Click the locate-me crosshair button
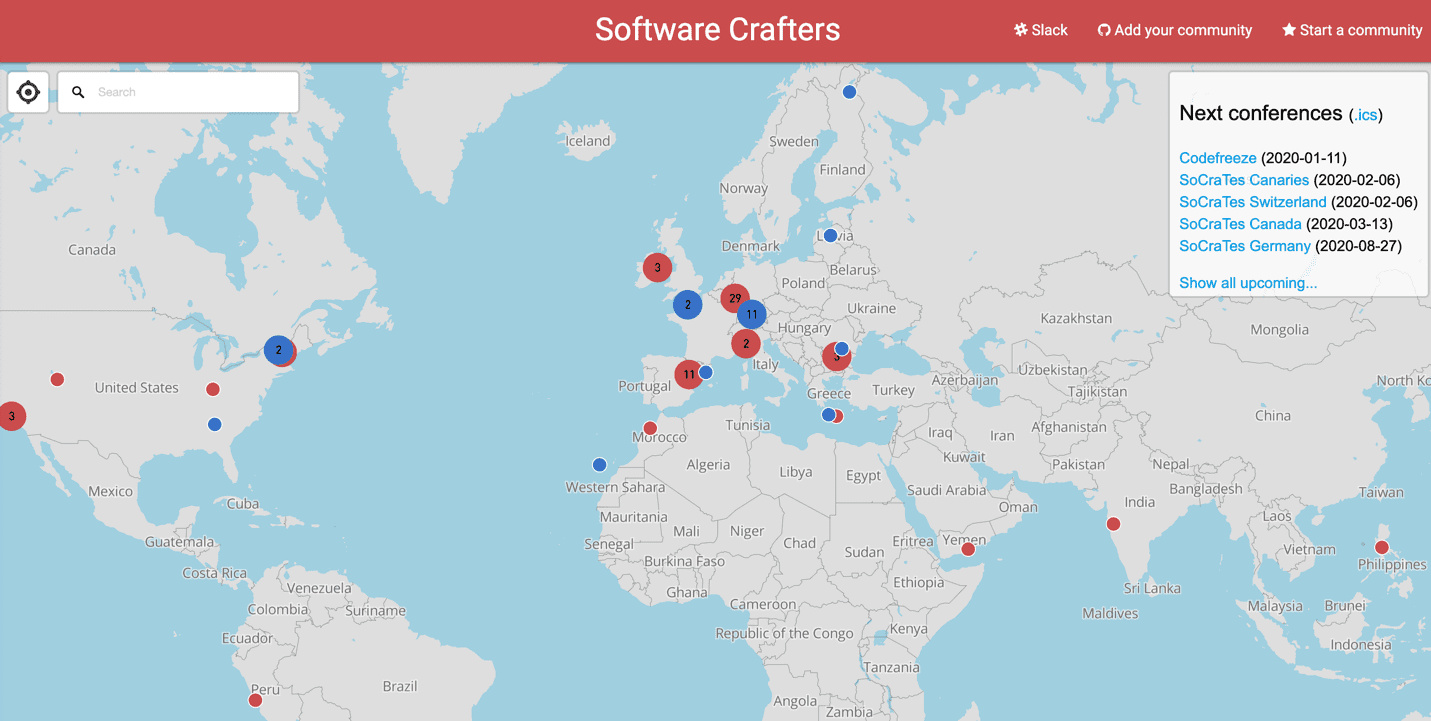This screenshot has height=721, width=1431. tap(28, 92)
